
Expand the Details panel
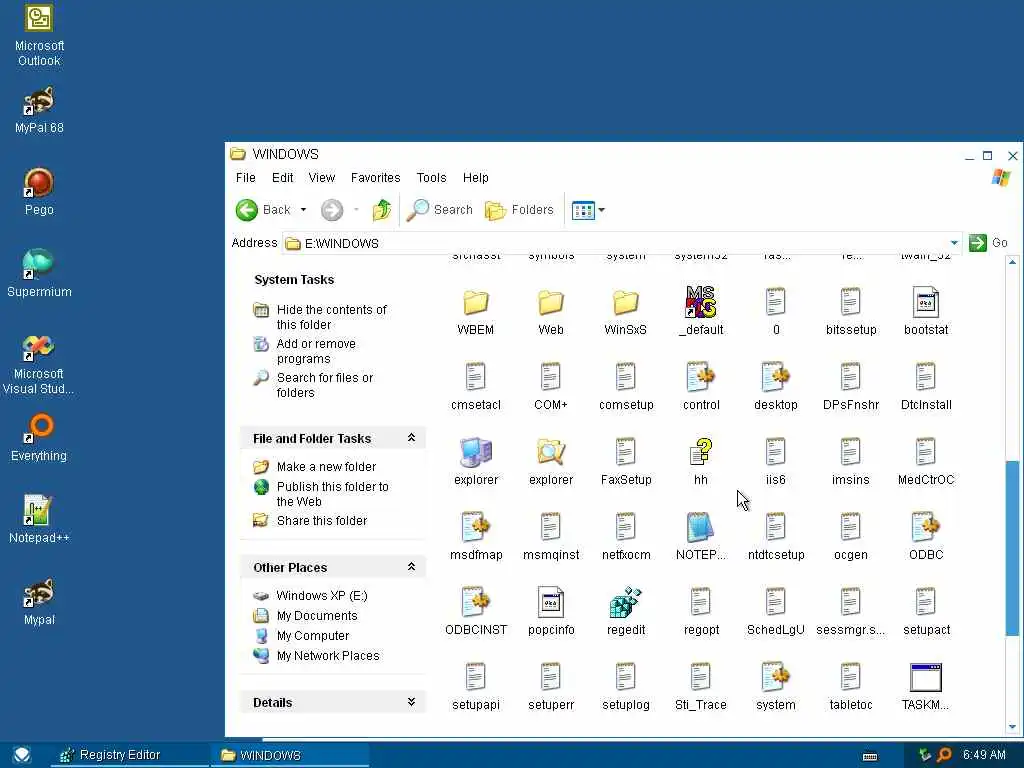tap(411, 701)
